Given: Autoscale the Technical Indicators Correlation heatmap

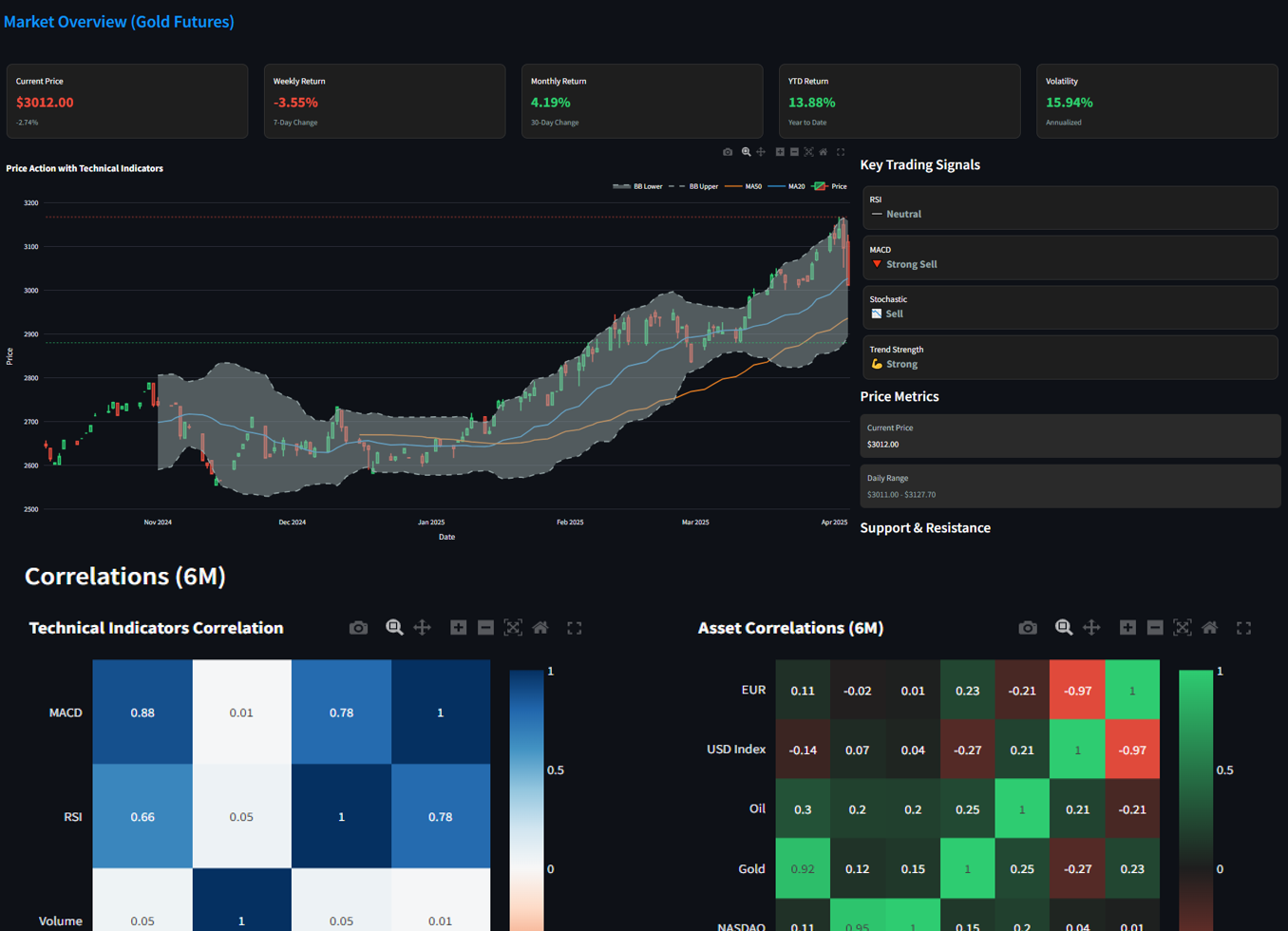Looking at the screenshot, I should coord(513,627).
